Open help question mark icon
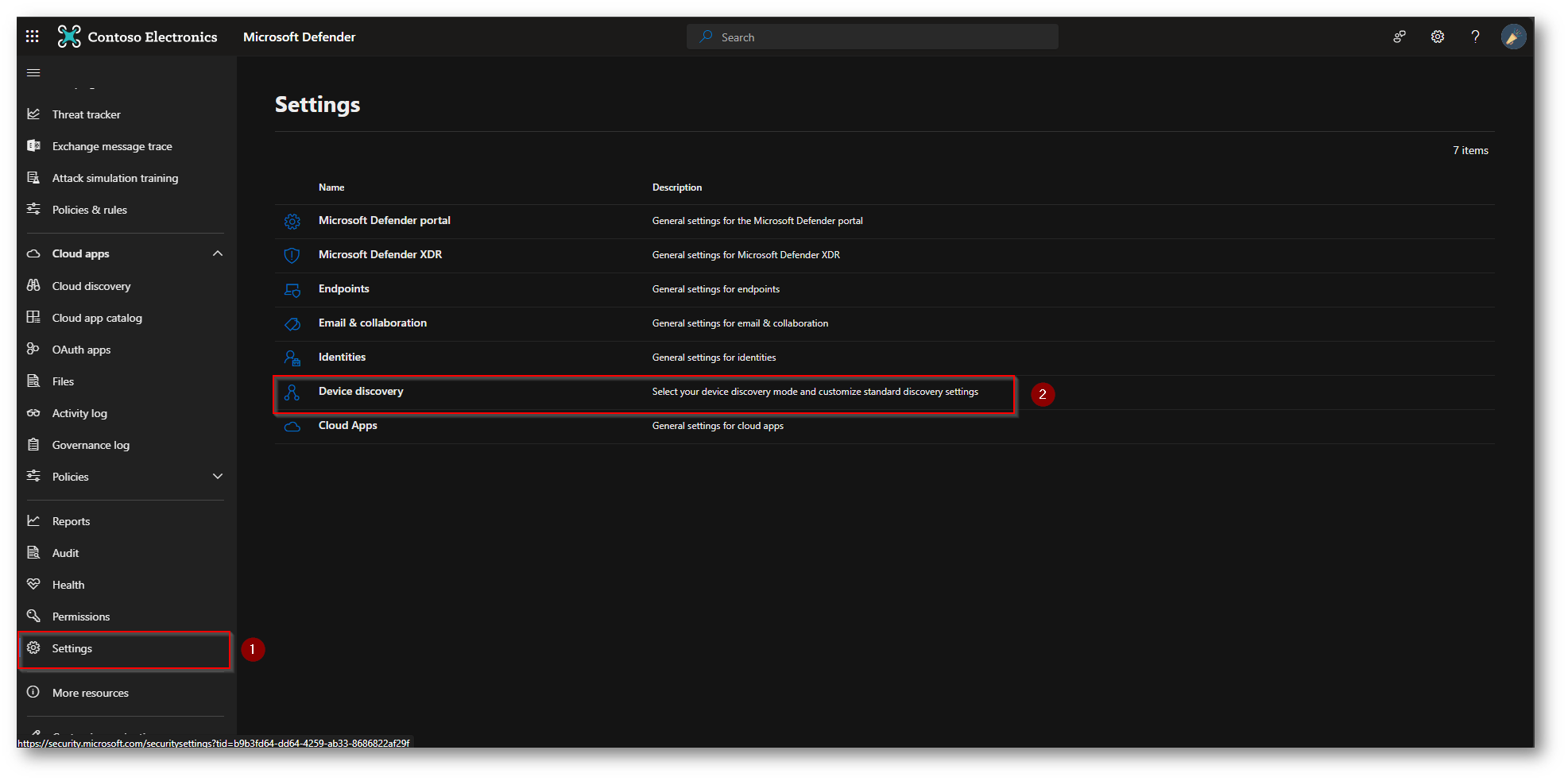 click(1476, 37)
